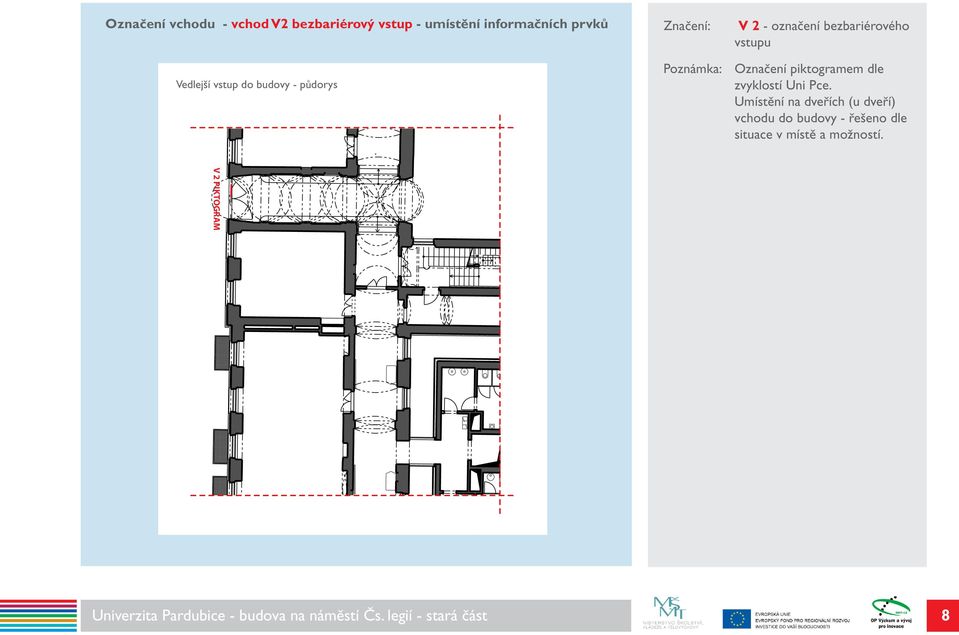Screen dimensions: 959x635
Task: Click the 'Značení:' label
Action: tap(687, 26)
